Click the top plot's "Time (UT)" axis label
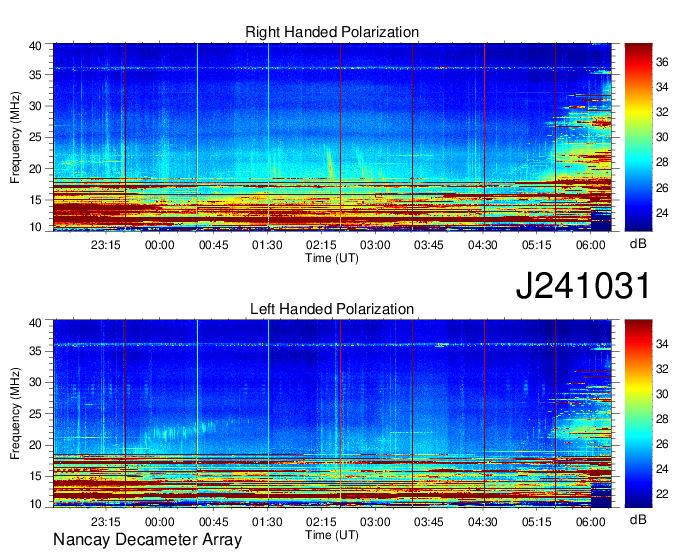The image size is (680, 552). coord(332,258)
